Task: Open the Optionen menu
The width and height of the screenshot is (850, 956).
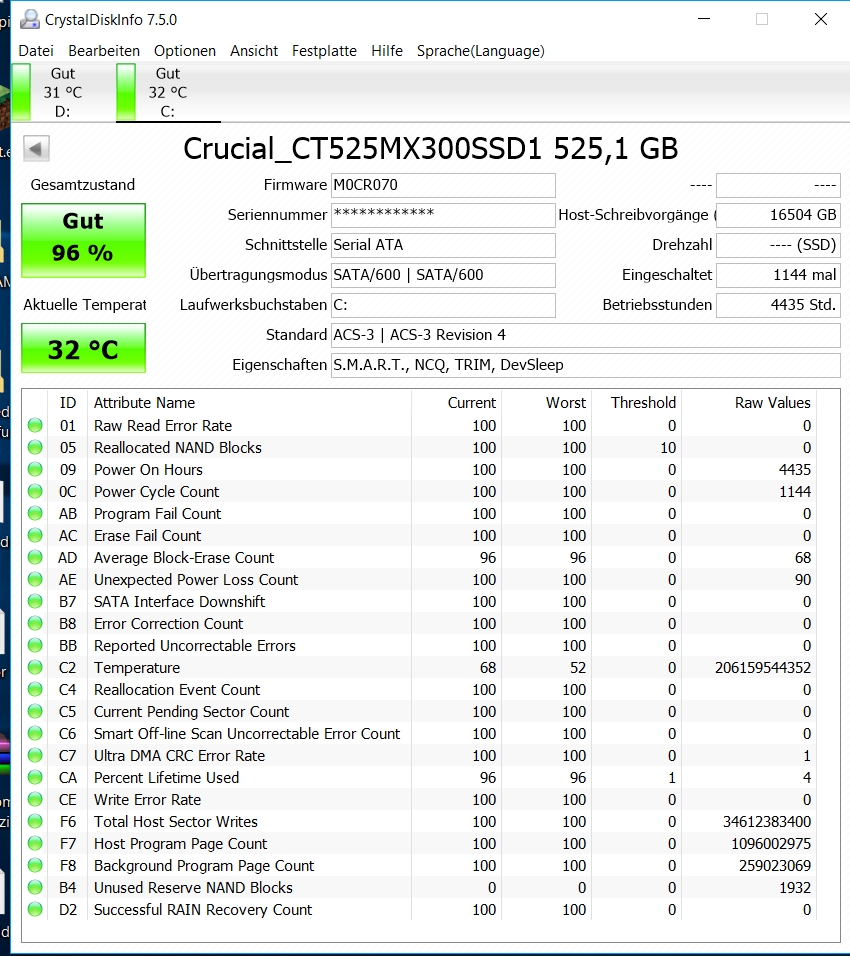Action: (x=185, y=51)
